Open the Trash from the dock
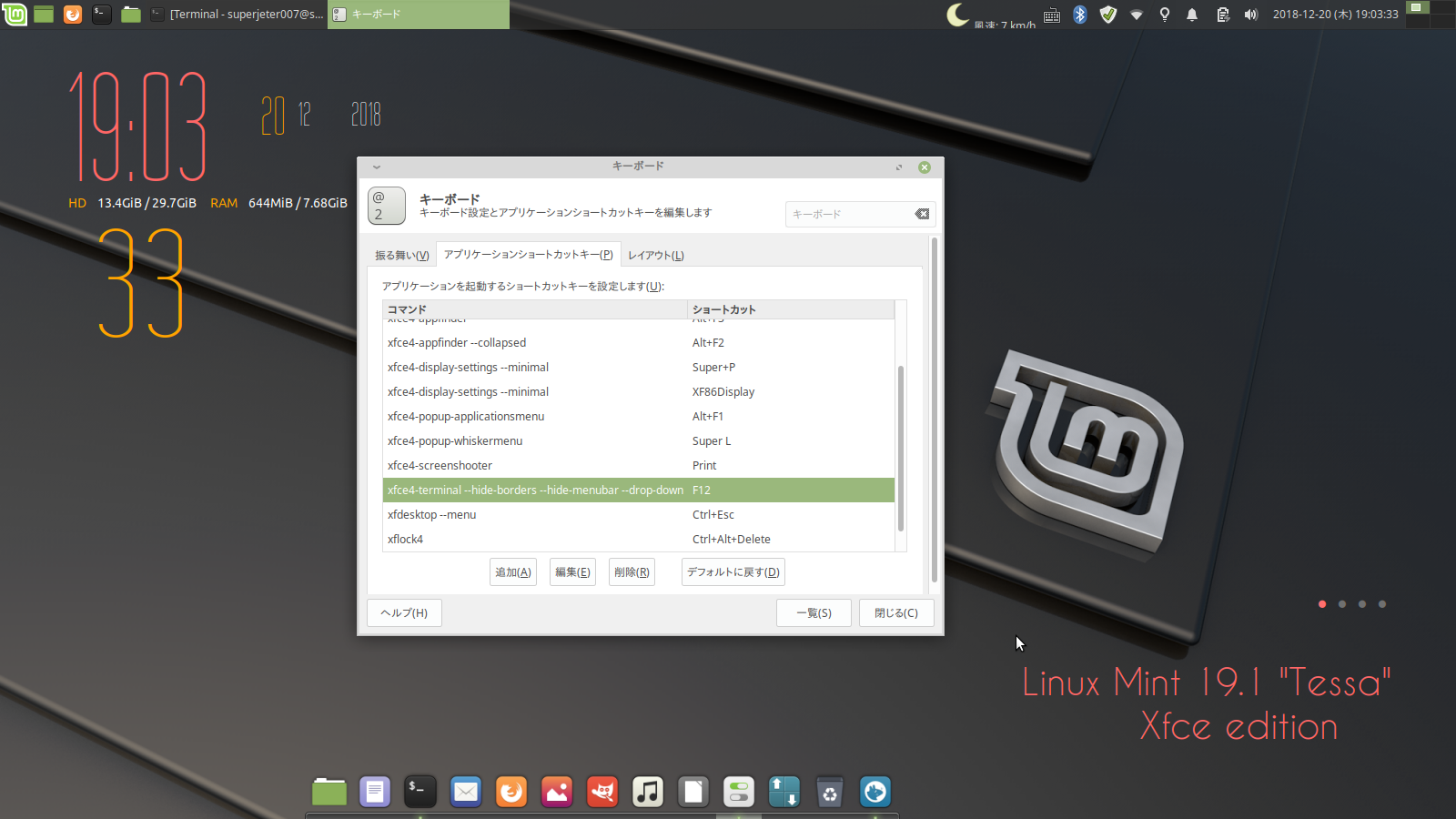1456x819 pixels. [x=830, y=792]
